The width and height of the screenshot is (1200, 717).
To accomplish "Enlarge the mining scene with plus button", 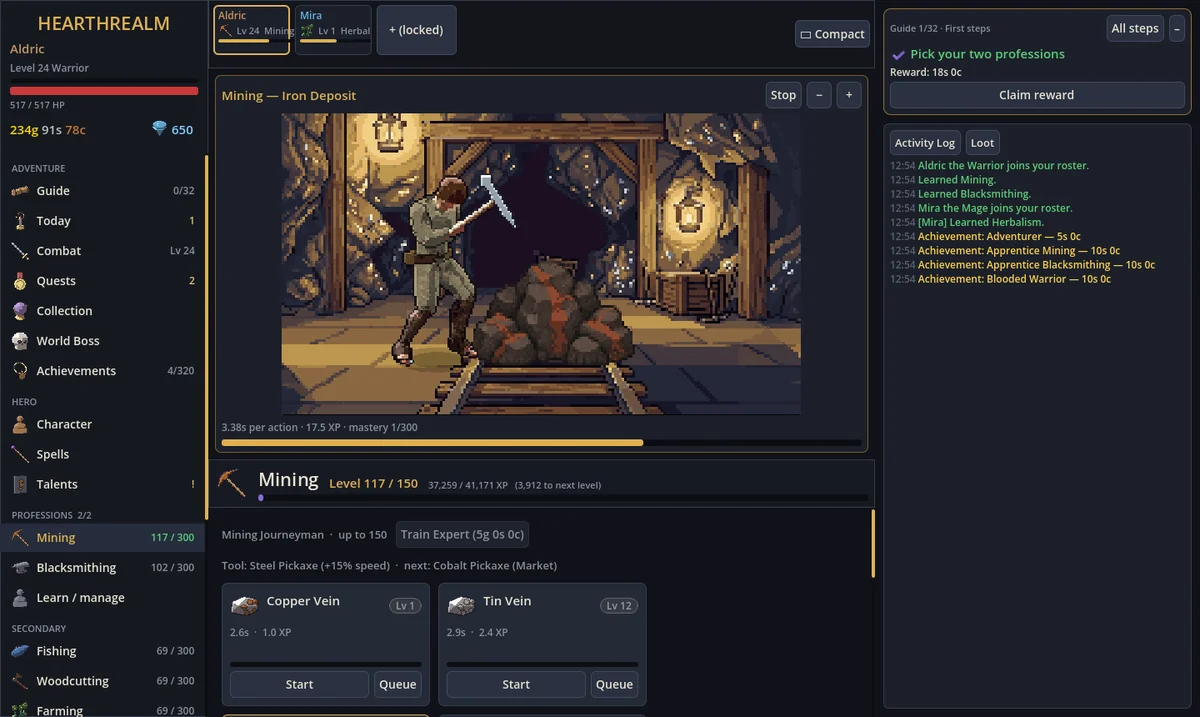I will click(849, 95).
